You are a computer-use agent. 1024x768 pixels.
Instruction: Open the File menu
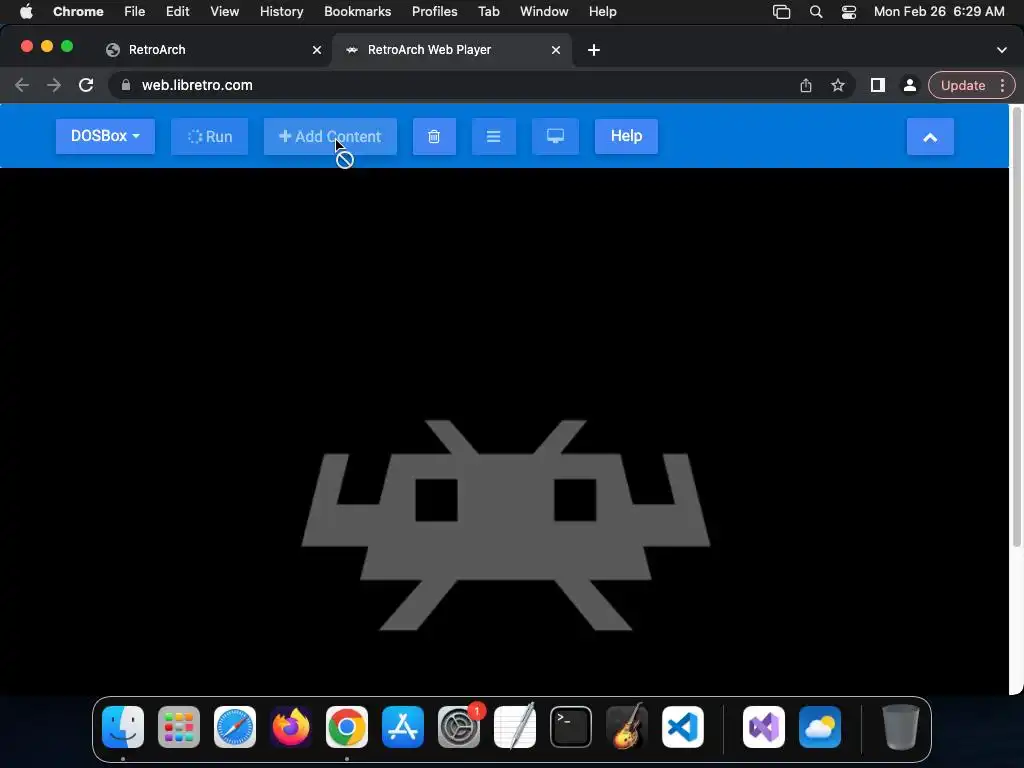tap(135, 12)
